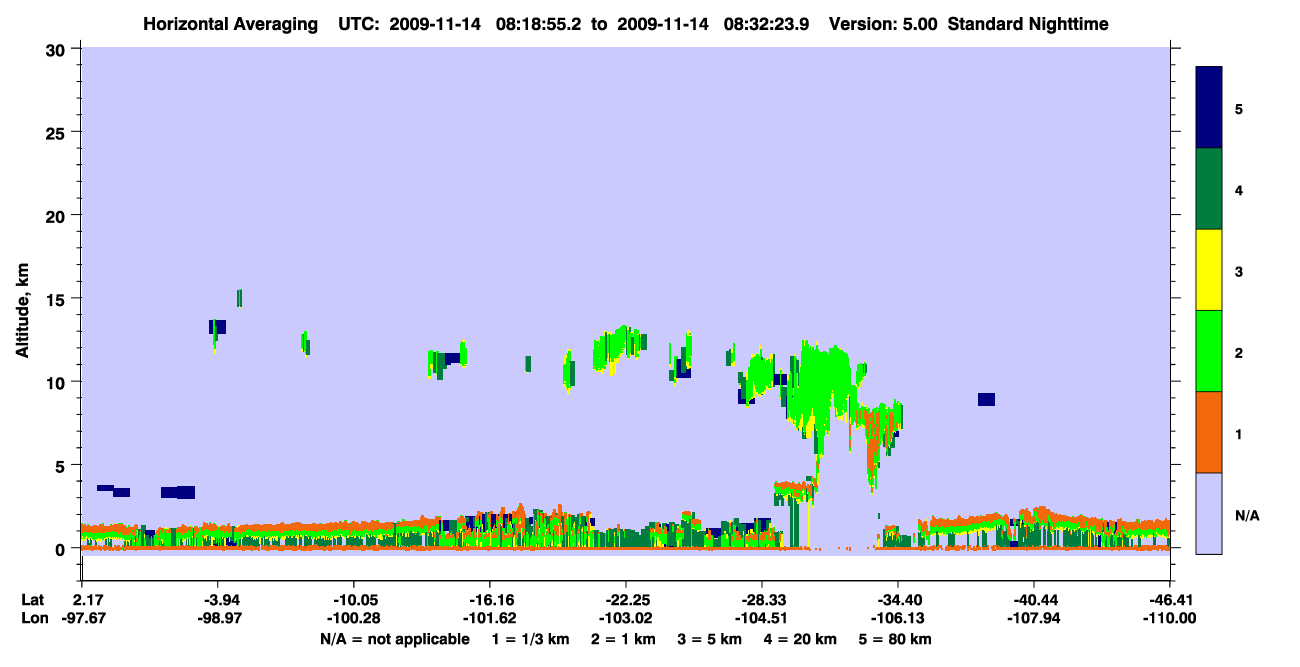
Task: Click the '1 = 1/3 km' legend entry
Action: [x=530, y=639]
